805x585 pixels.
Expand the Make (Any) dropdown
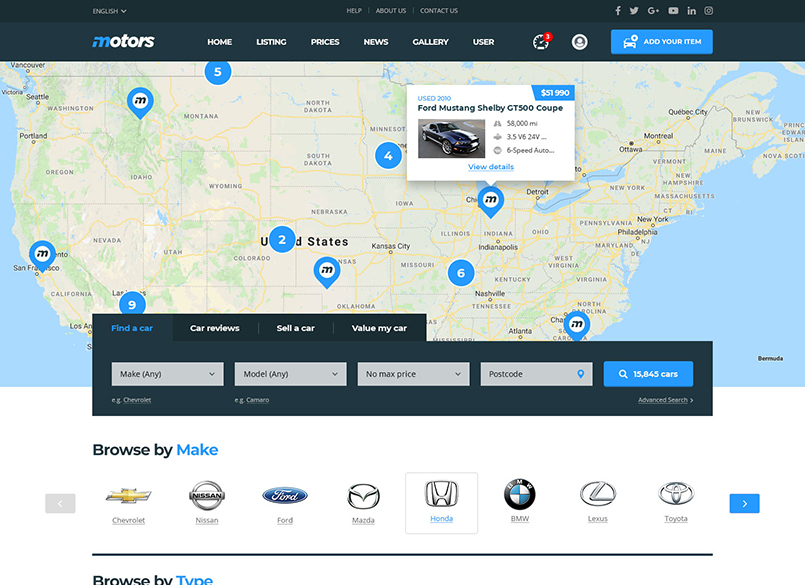point(167,374)
